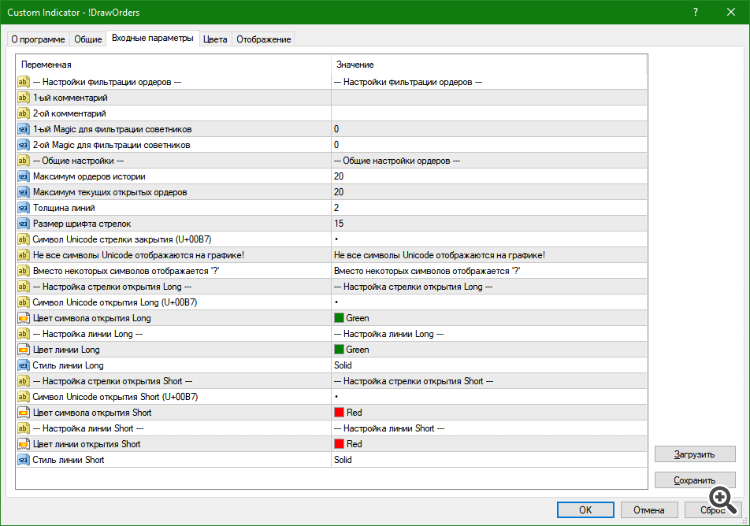Select value 2 of 'Толщина линий'
This screenshot has height=526, width=750.
point(336,208)
